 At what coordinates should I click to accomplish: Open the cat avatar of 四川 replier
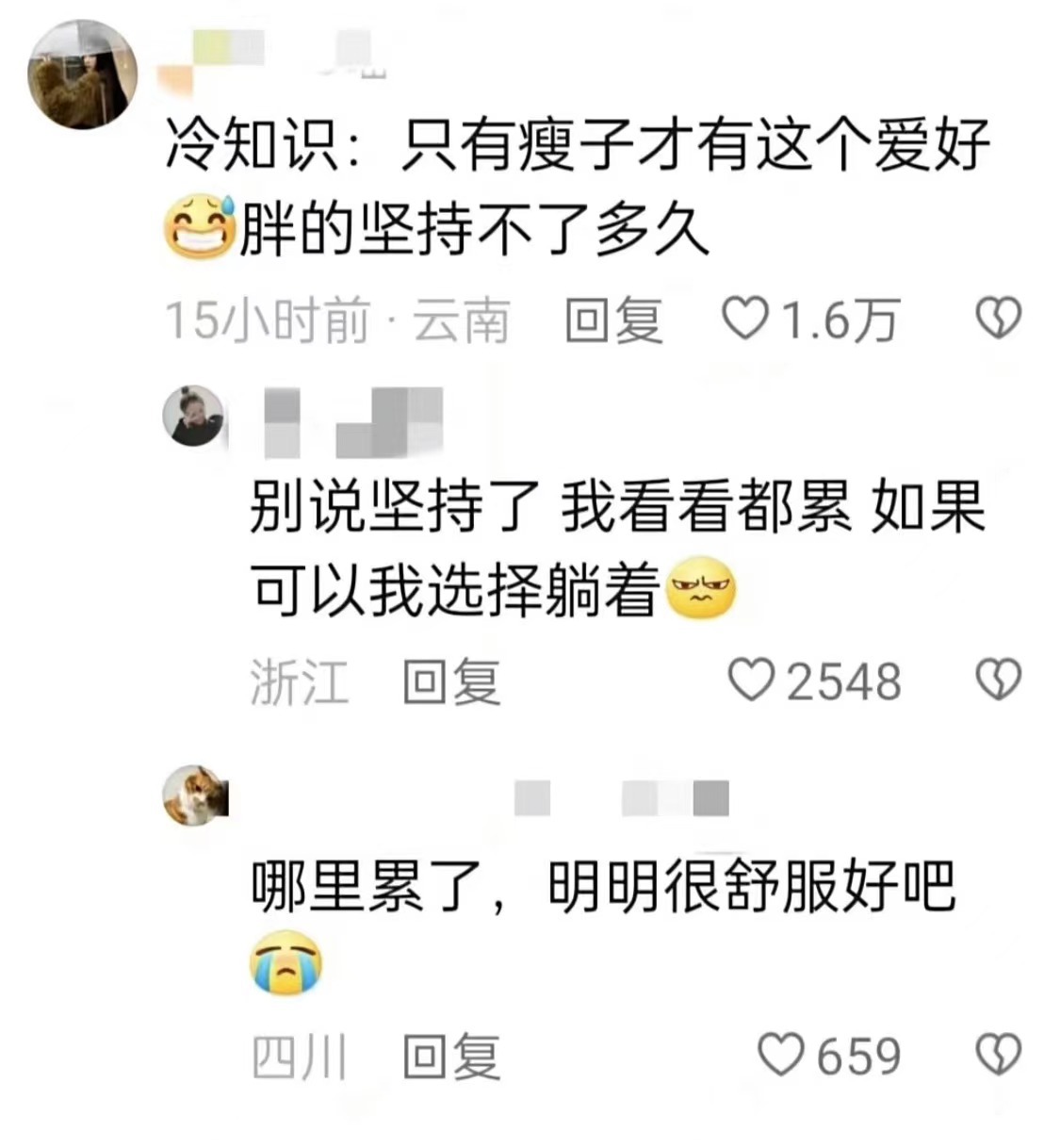[x=196, y=795]
